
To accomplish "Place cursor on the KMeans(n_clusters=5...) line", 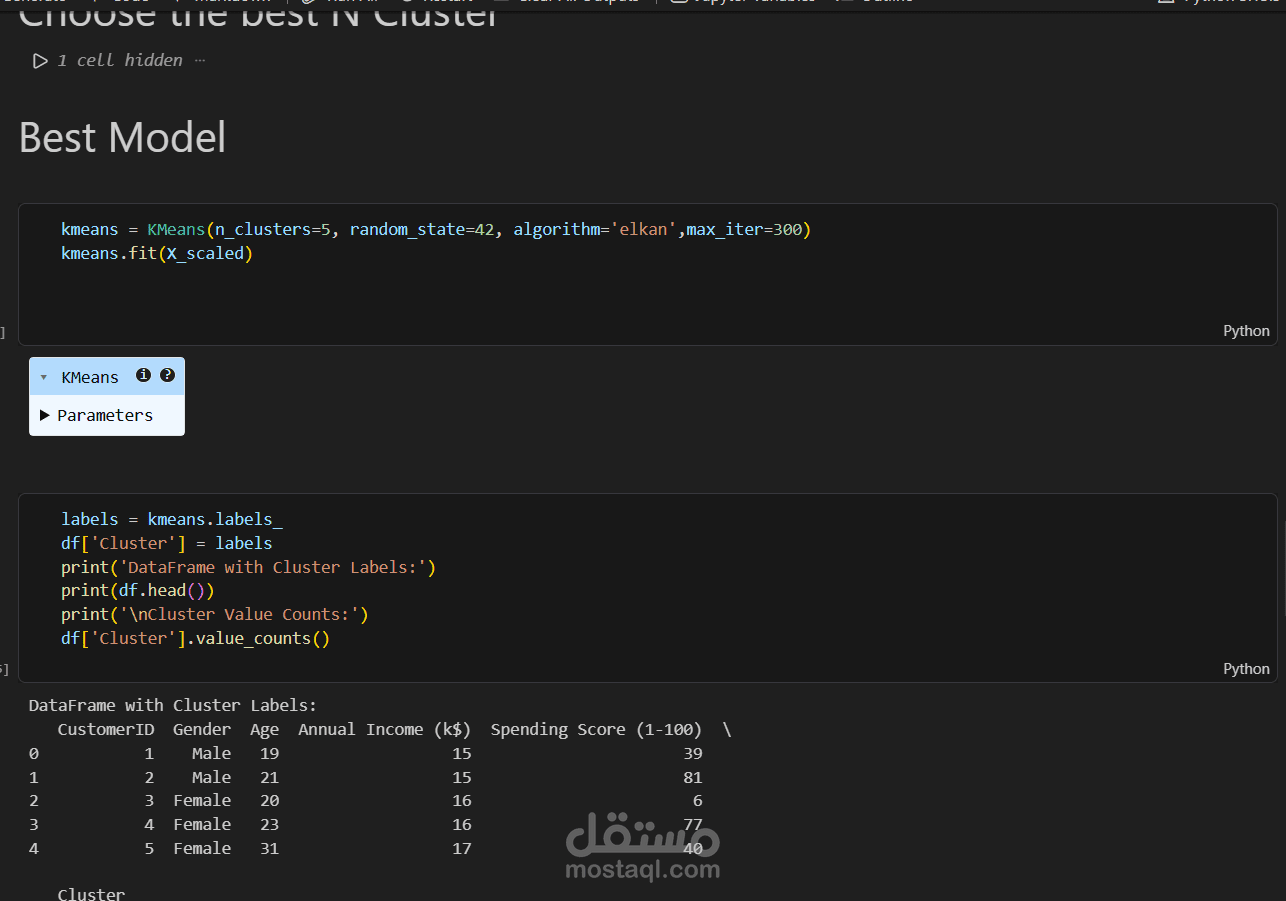I will 435,230.
